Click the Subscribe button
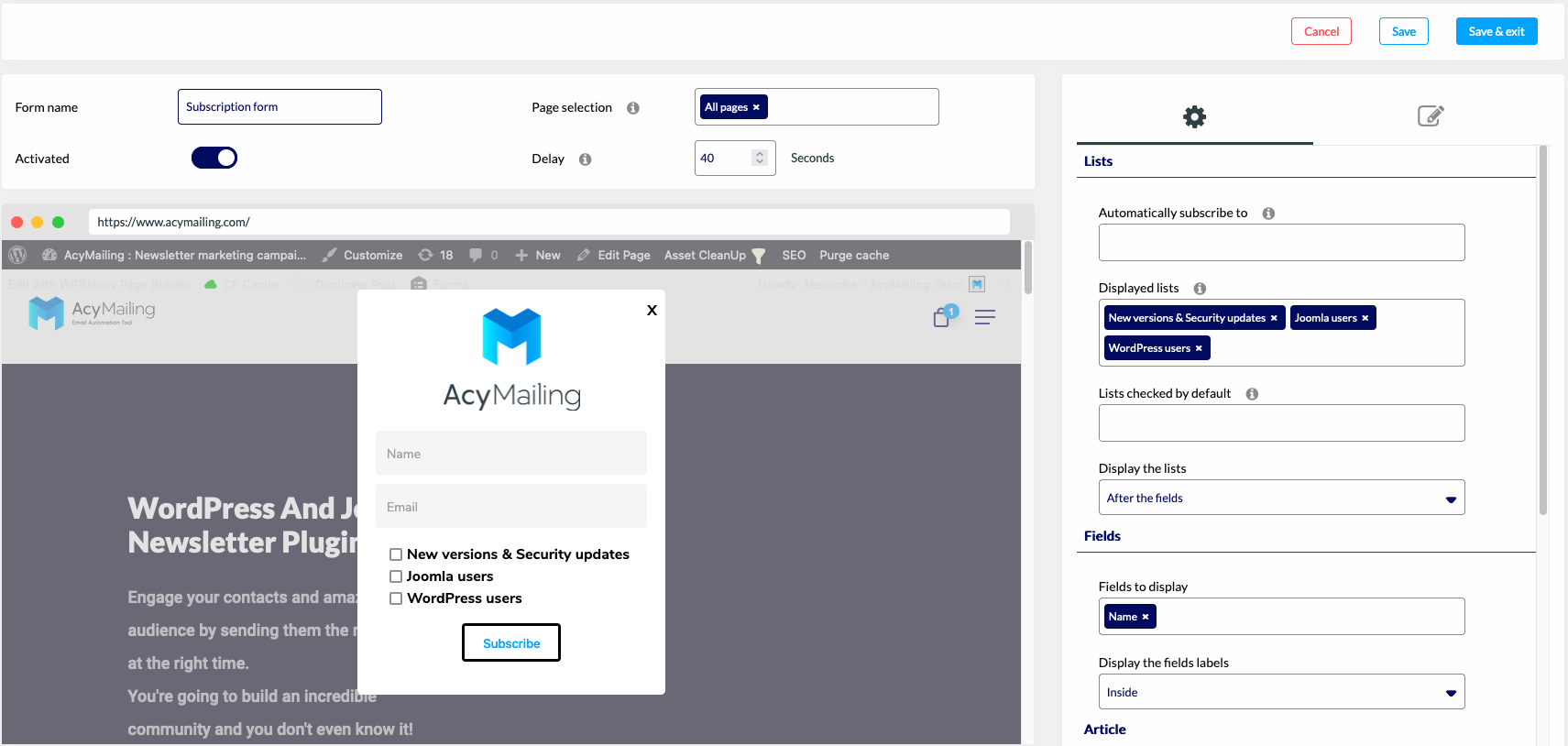Viewport: 1568px width, 746px height. point(511,643)
